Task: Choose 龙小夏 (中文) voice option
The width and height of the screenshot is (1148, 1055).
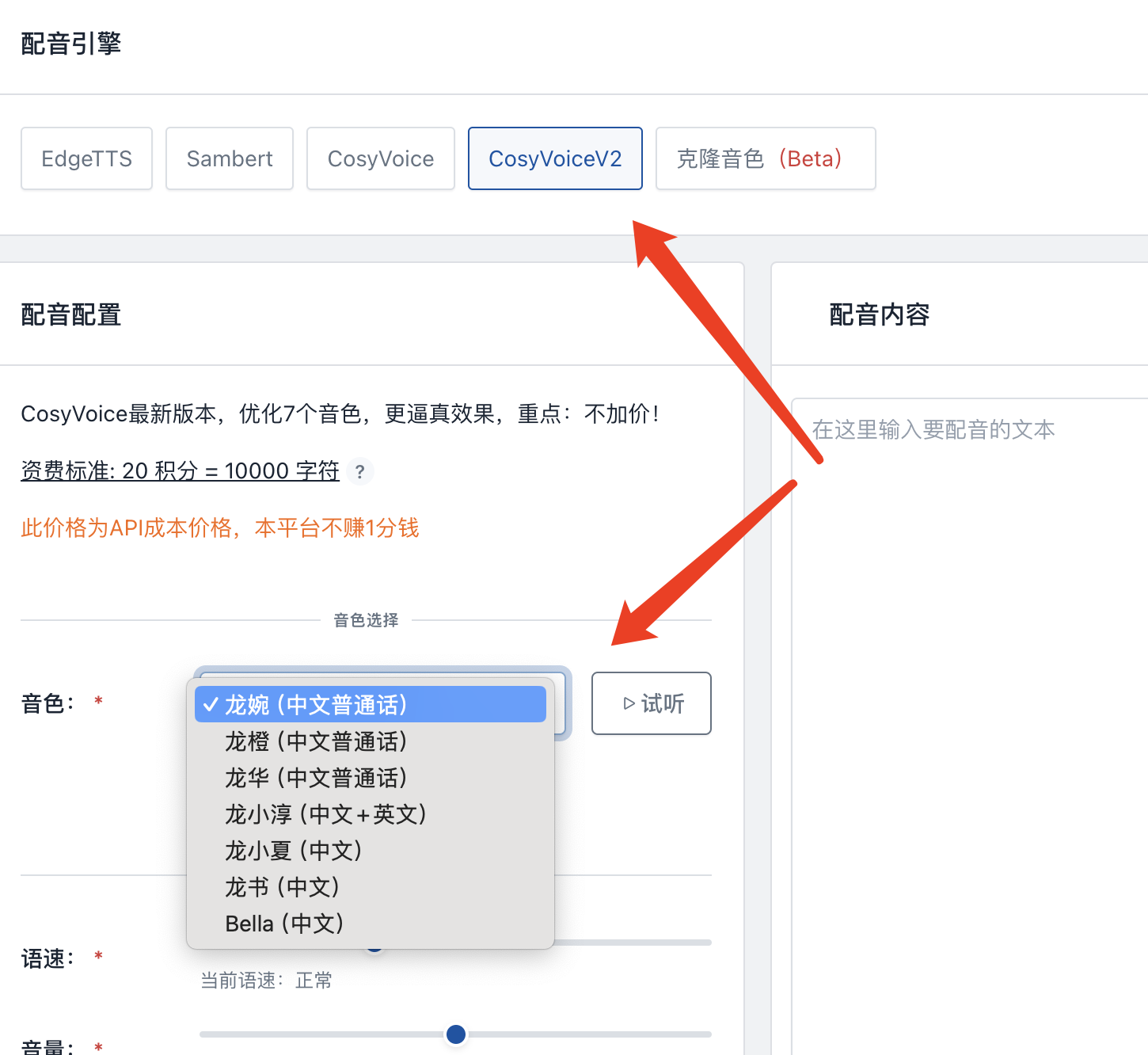Action: tap(371, 851)
